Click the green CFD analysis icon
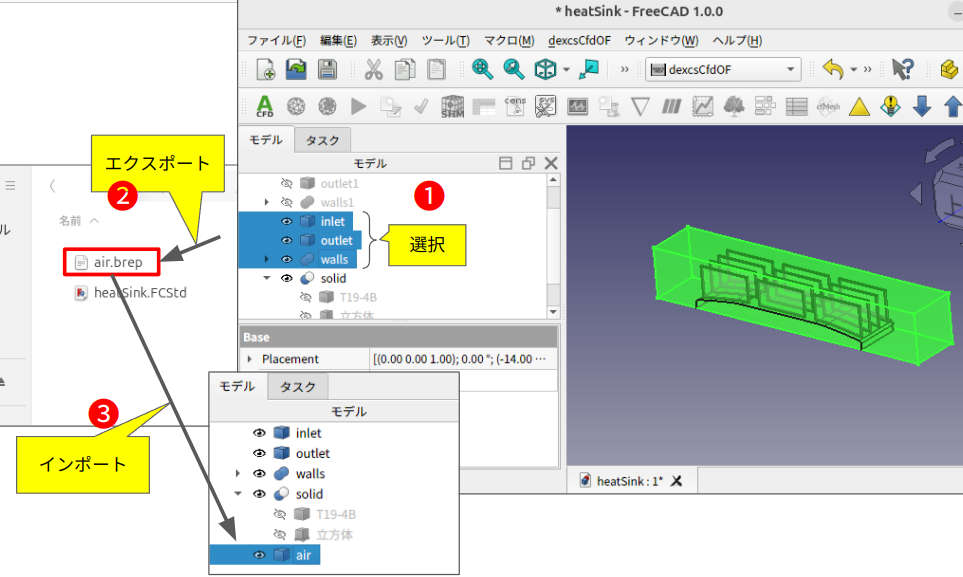Screen dimensions: 963x577 pyautogui.click(x=264, y=106)
